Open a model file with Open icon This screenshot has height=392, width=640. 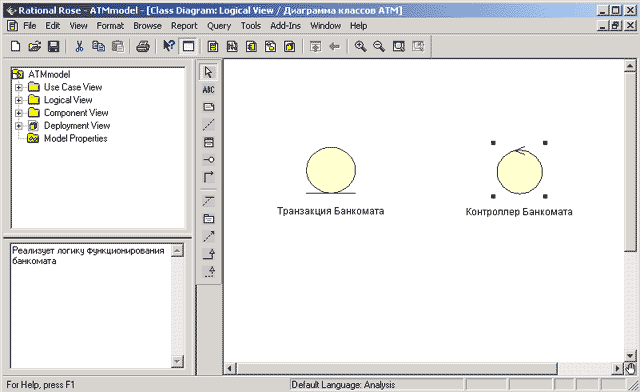coord(35,46)
